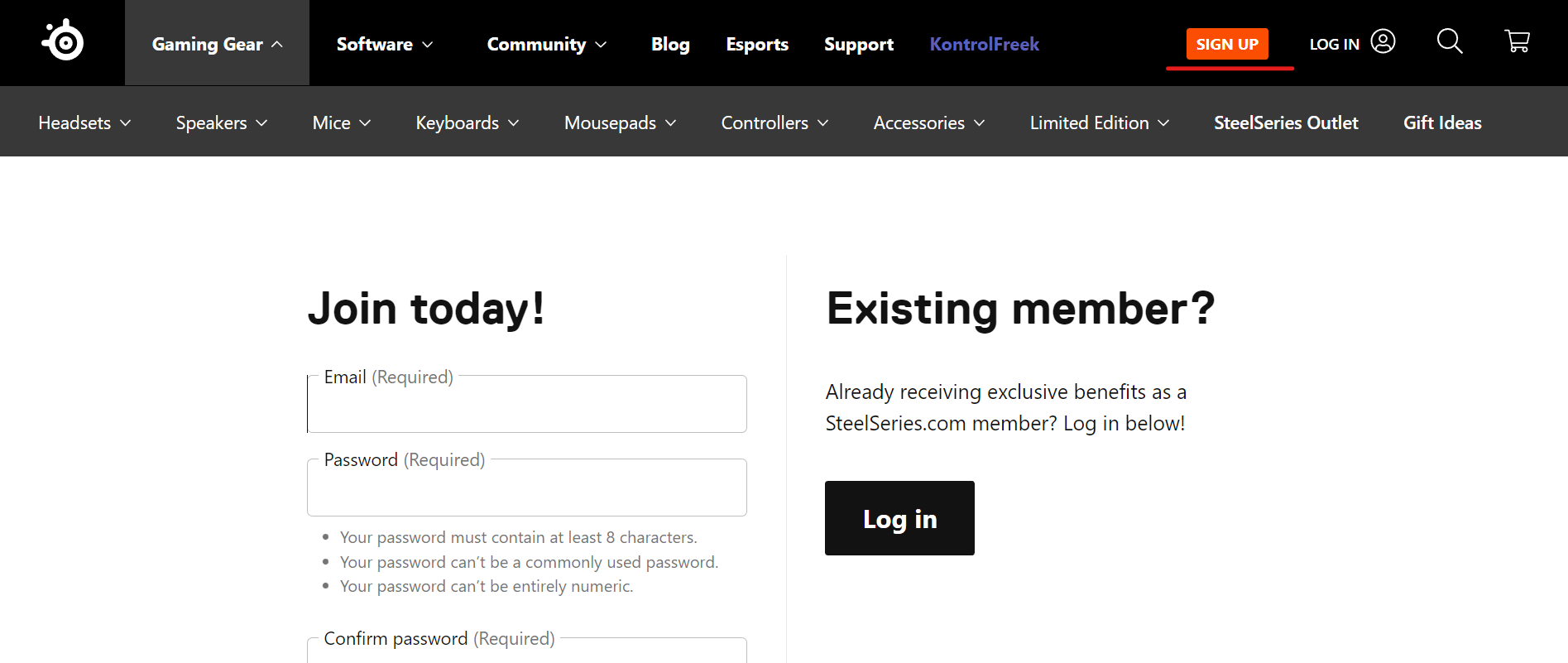Click the SteelSeries logo icon
This screenshot has height=663, width=1568.
[63, 41]
